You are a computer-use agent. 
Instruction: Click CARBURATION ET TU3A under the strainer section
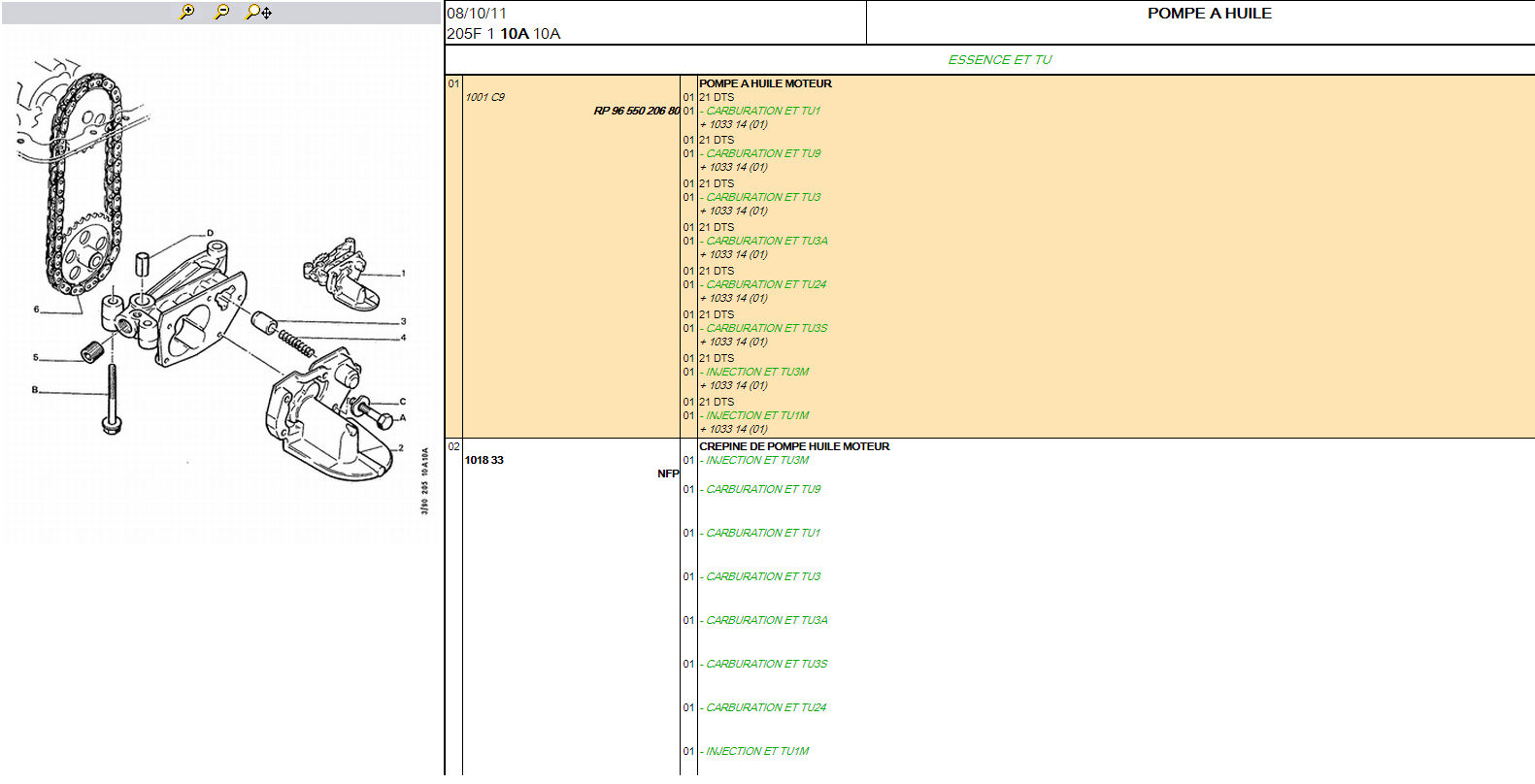(x=766, y=620)
